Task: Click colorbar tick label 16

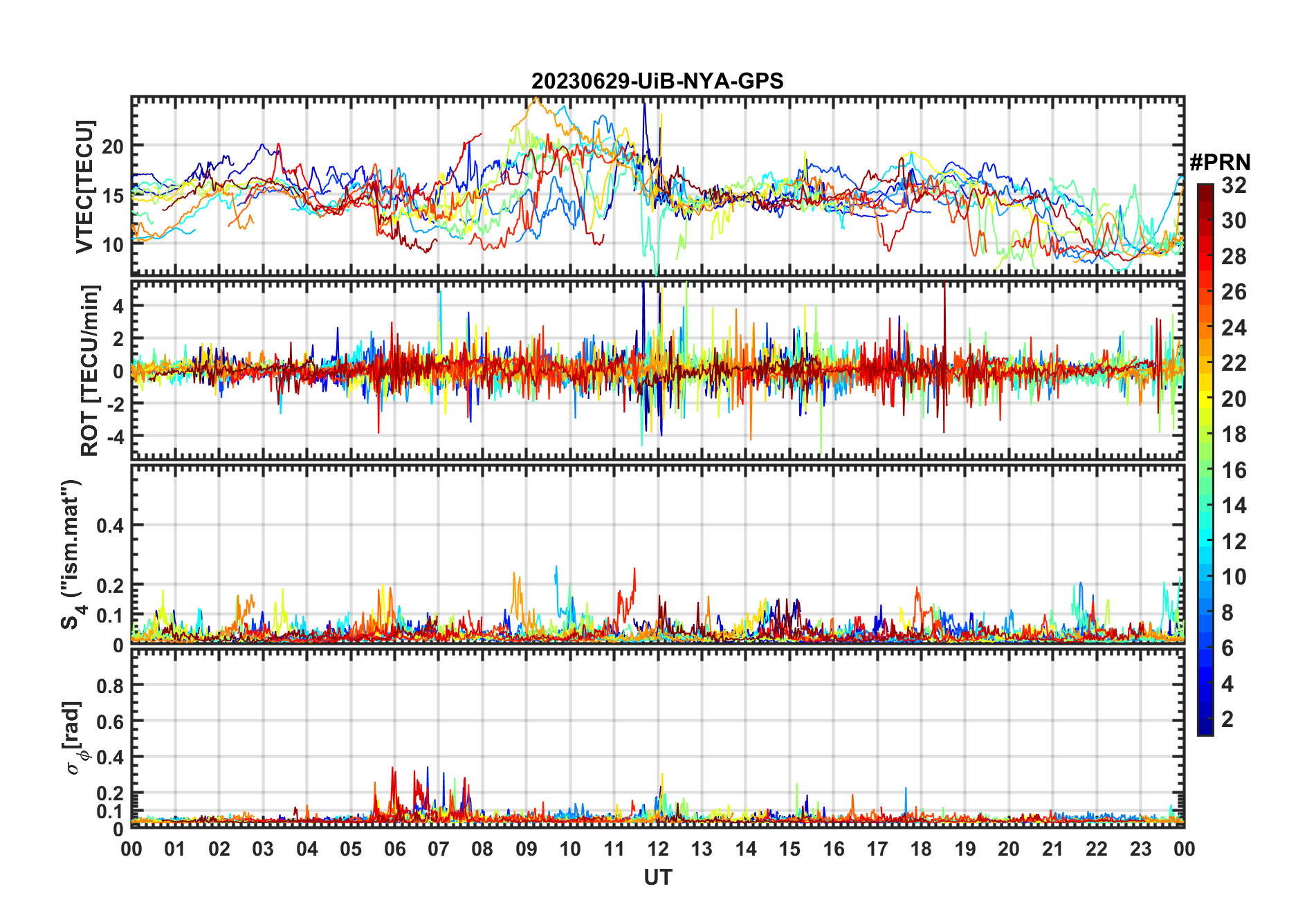Action: (1234, 470)
